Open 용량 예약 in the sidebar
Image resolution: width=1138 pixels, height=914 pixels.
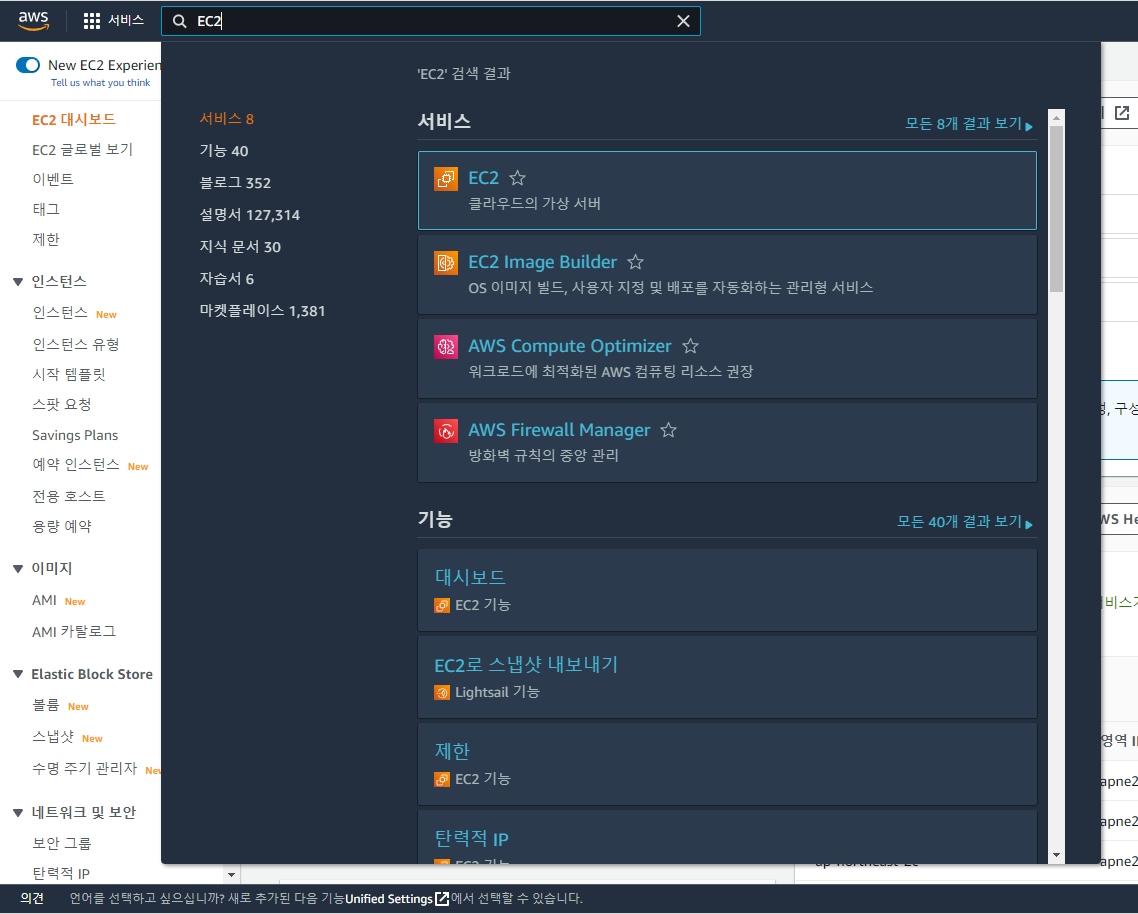(x=62, y=527)
